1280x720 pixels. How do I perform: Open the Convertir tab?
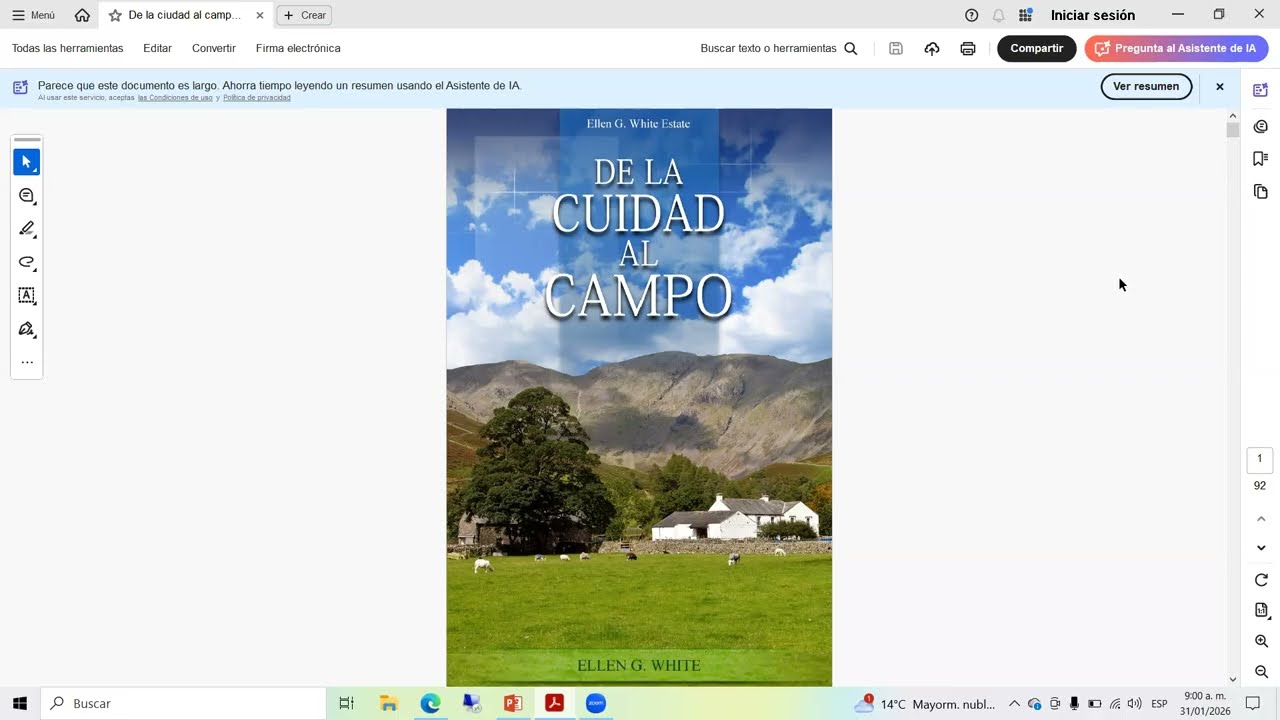point(213,48)
